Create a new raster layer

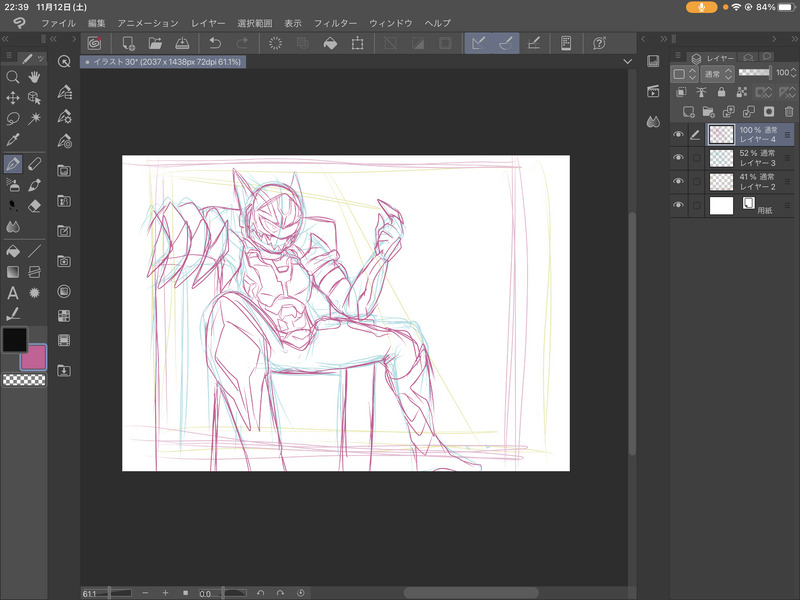[687, 111]
